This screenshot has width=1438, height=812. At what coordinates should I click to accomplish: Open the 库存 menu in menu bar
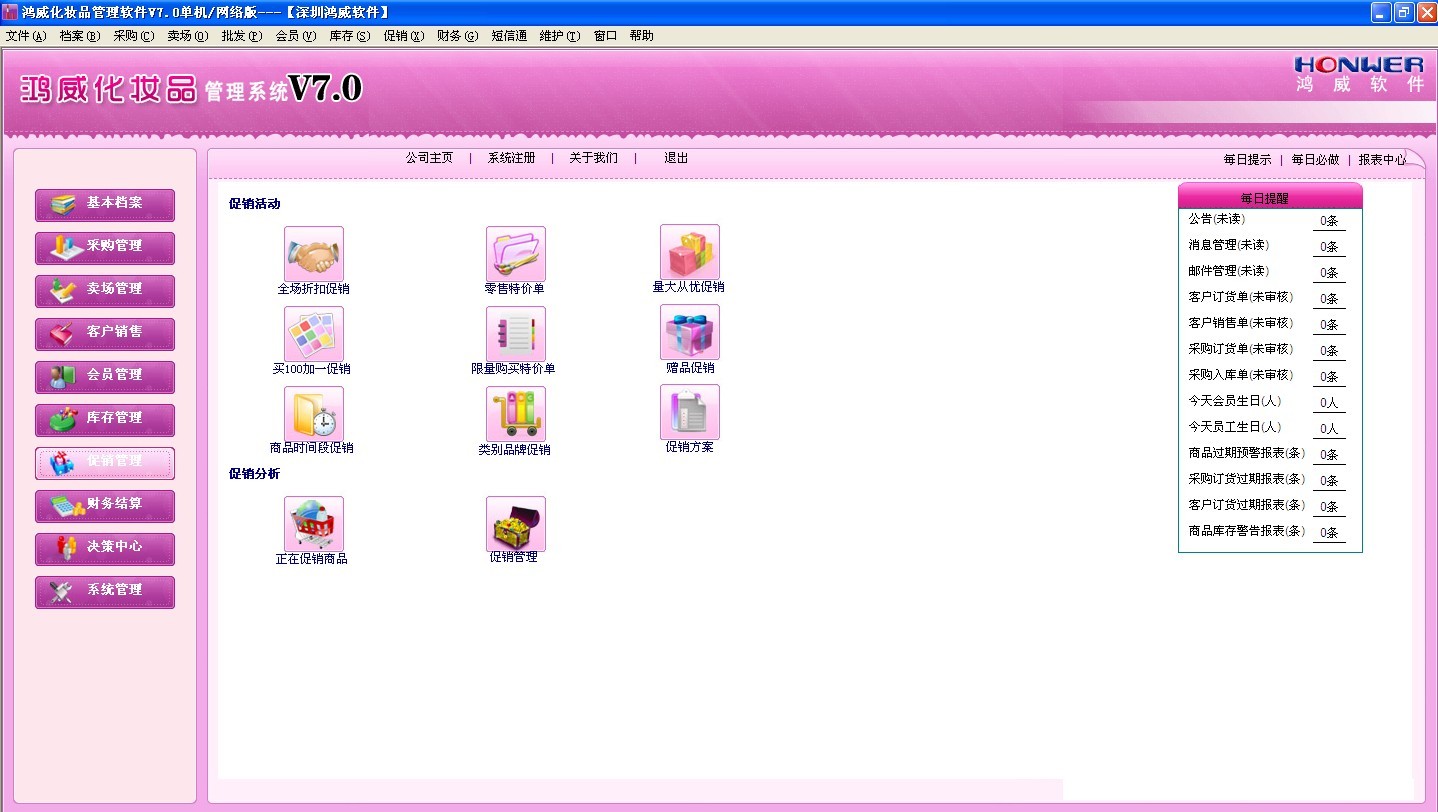[349, 36]
